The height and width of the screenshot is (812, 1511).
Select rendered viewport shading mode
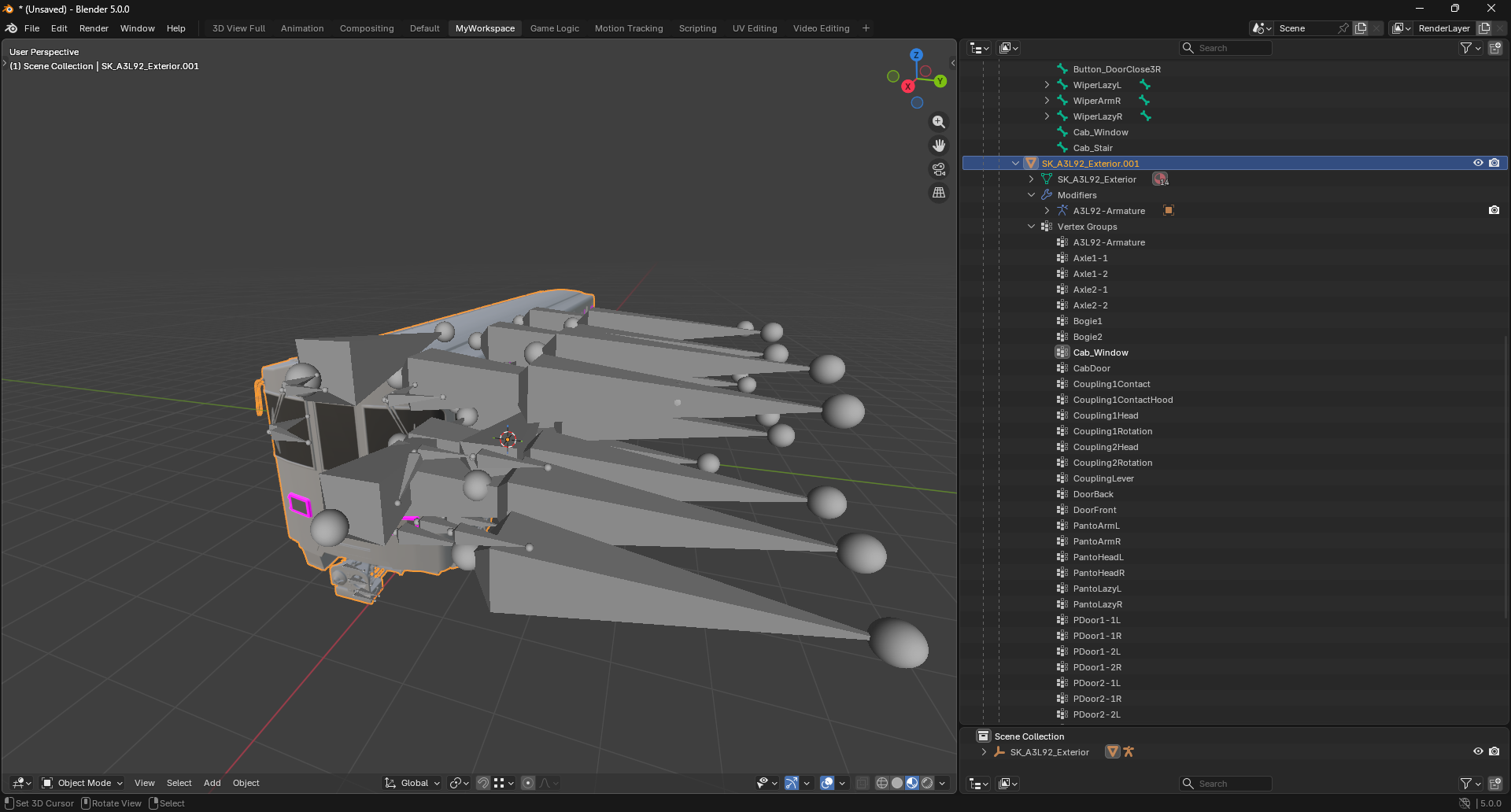[x=927, y=783]
